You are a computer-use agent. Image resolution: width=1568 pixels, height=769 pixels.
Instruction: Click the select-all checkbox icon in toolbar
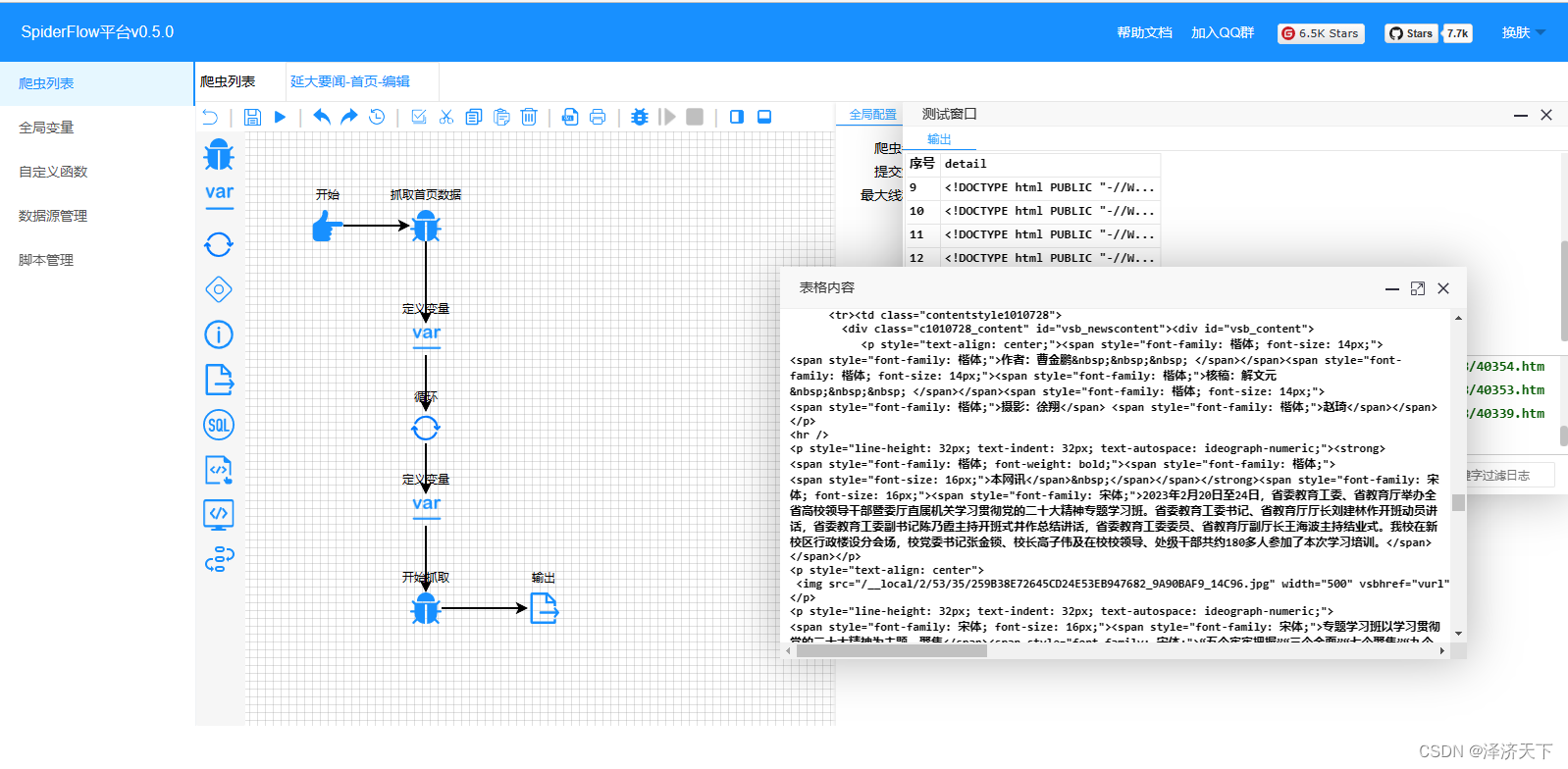pos(419,117)
